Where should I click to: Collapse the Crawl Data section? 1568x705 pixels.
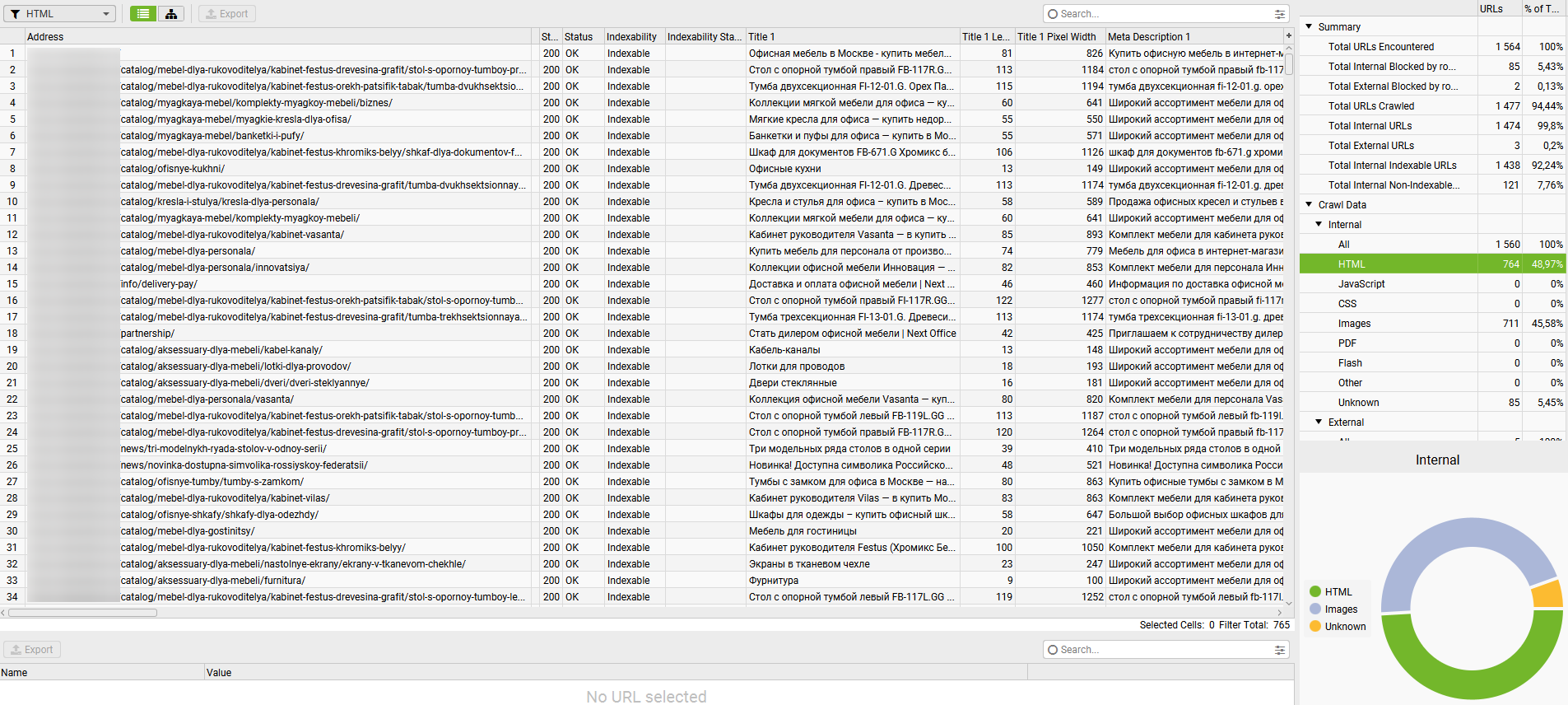click(x=1309, y=205)
